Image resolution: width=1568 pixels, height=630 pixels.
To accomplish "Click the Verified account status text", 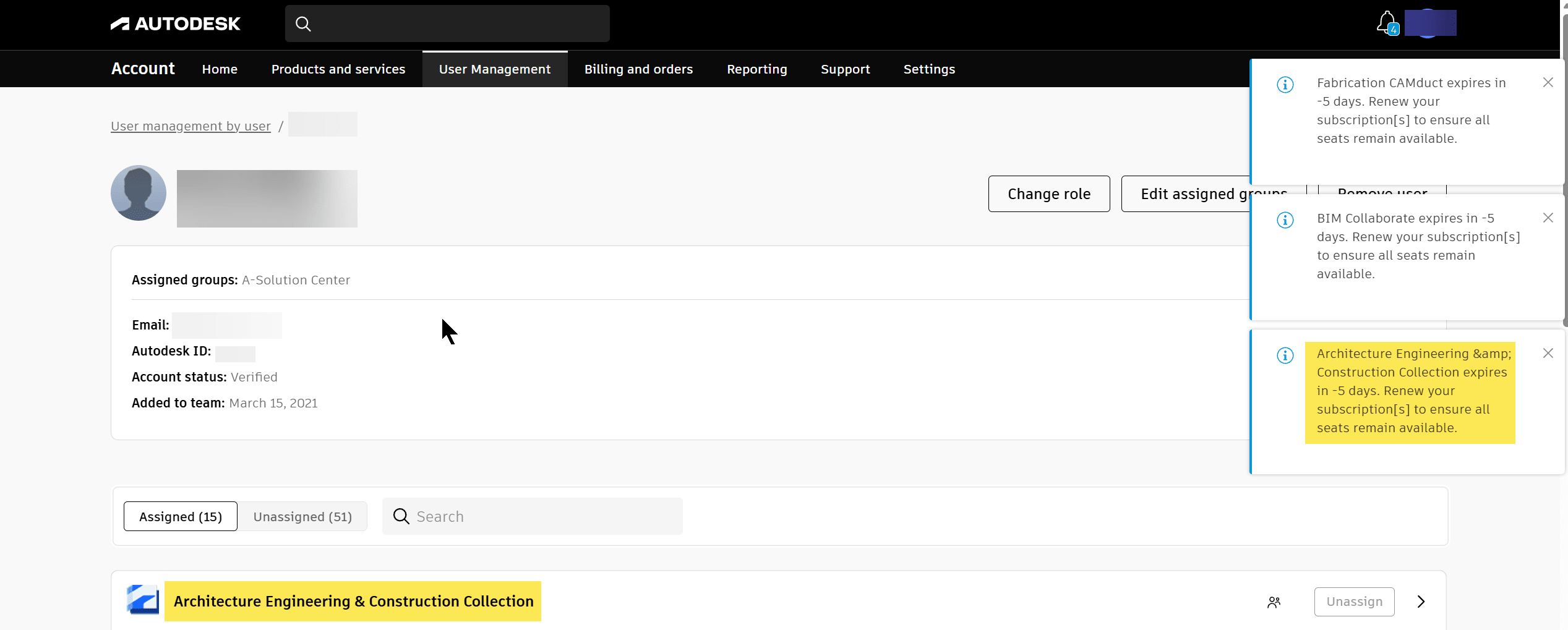I will pyautogui.click(x=254, y=377).
